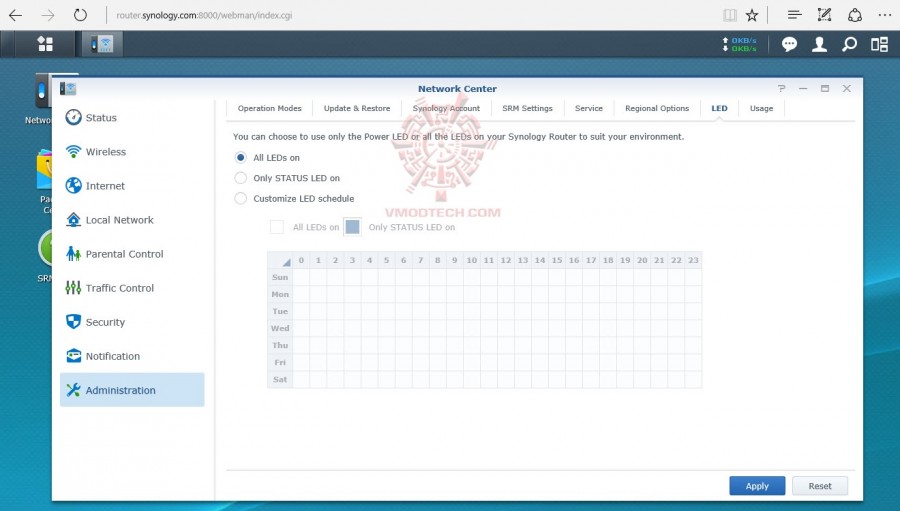Screen dimensions: 900x511
Task: Click the network upload/download speed indicator
Action: pos(739,44)
